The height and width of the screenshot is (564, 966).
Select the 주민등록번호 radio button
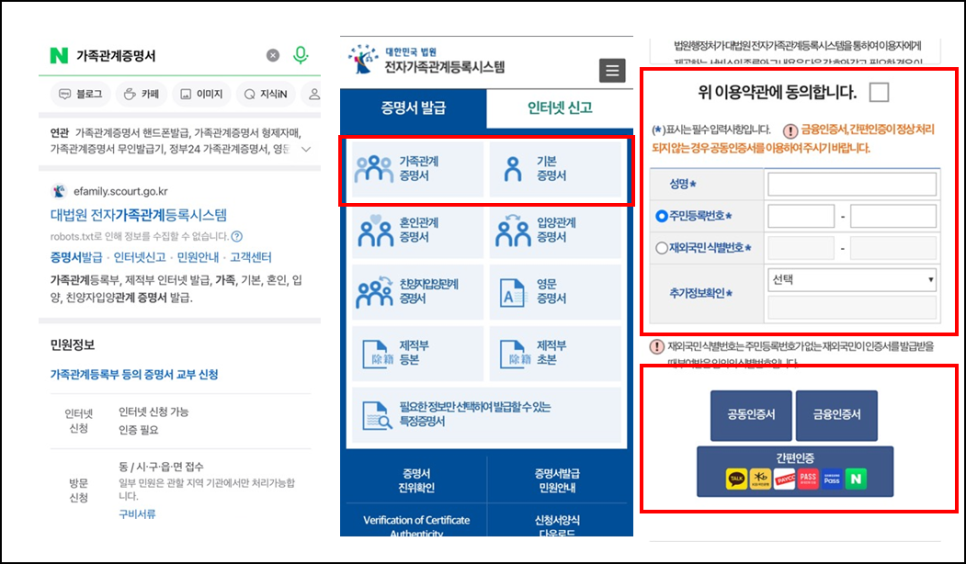coord(662,216)
